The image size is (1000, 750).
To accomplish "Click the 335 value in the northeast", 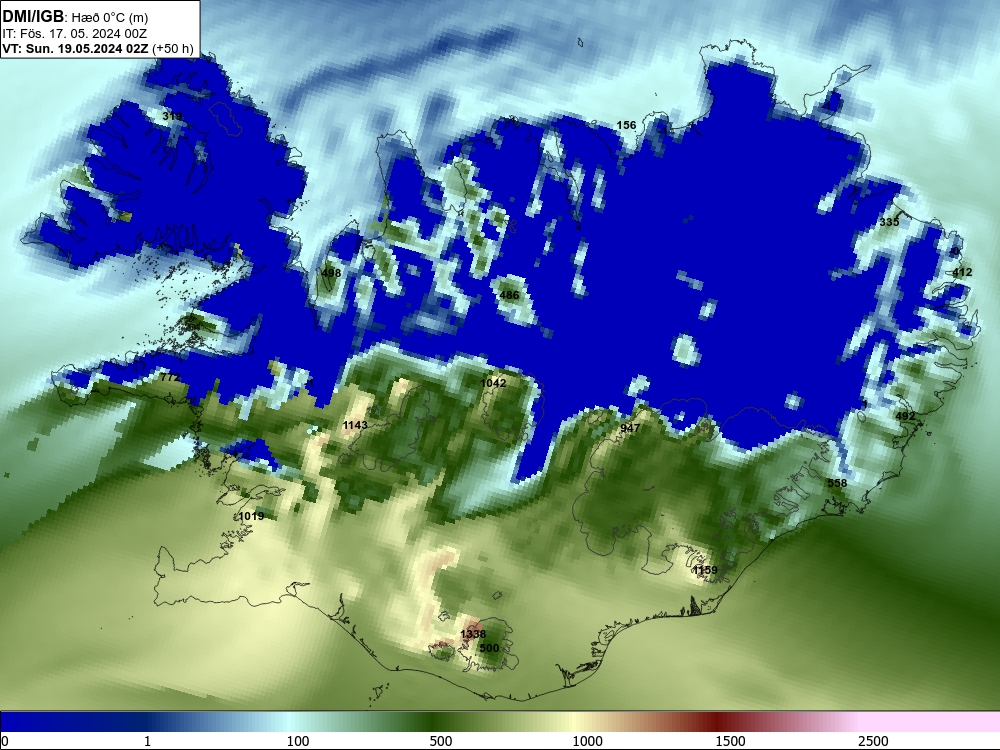I will click(889, 222).
